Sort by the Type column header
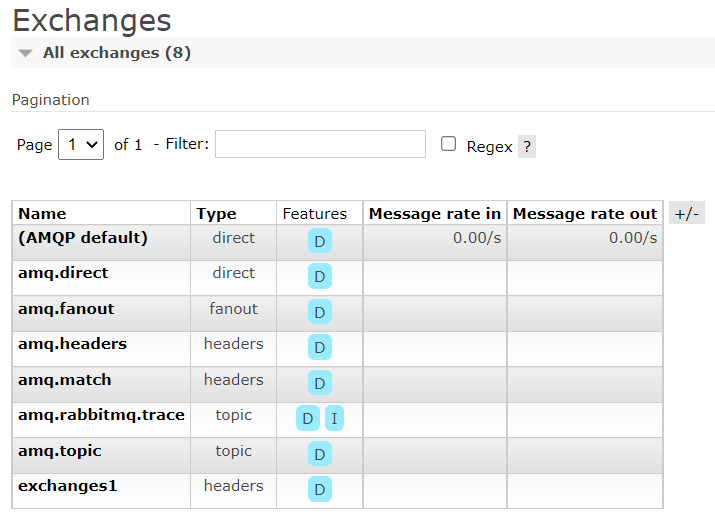This screenshot has height=523, width=715. [216, 213]
